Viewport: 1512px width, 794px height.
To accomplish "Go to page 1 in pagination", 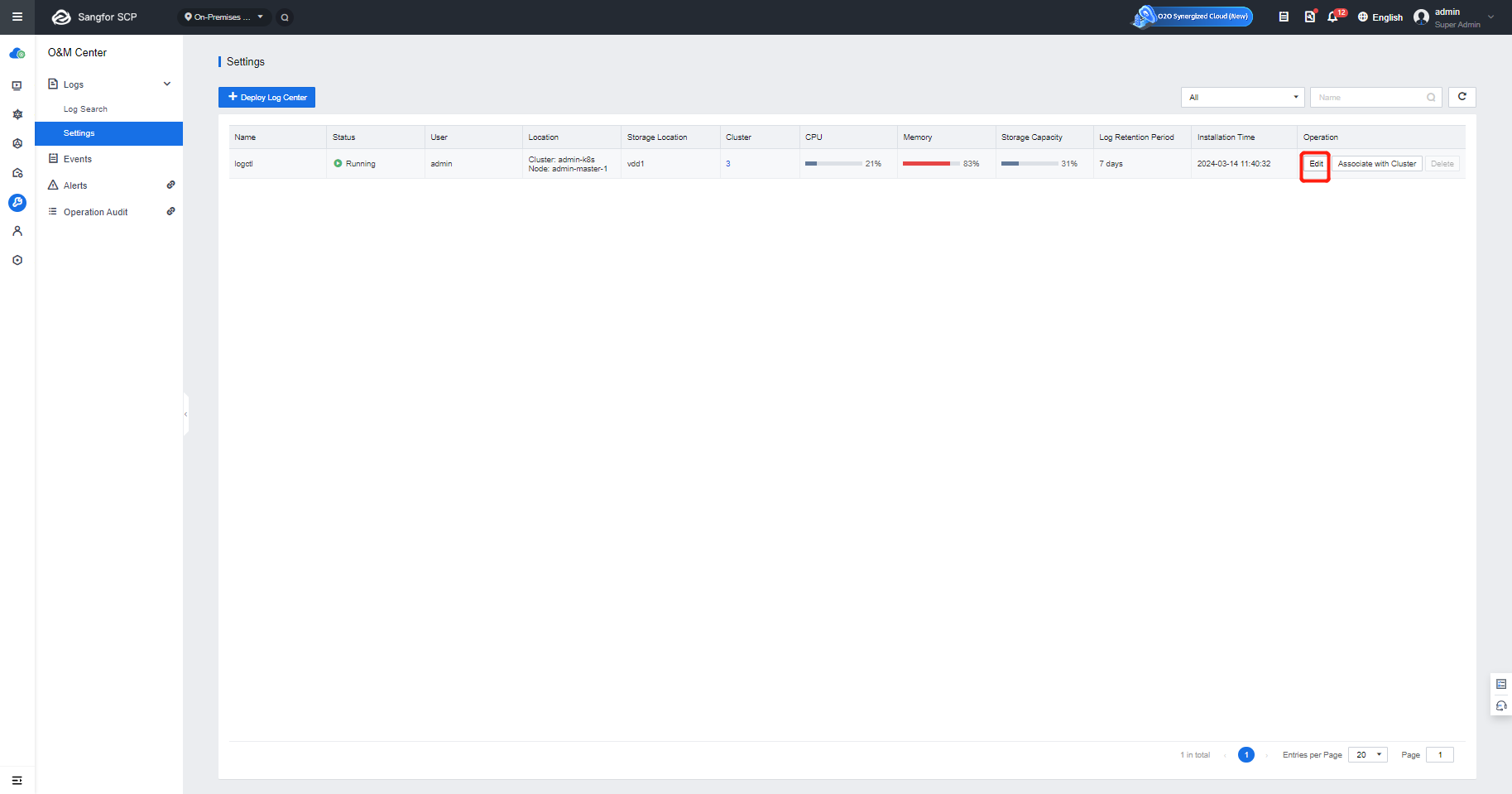I will coord(1246,755).
